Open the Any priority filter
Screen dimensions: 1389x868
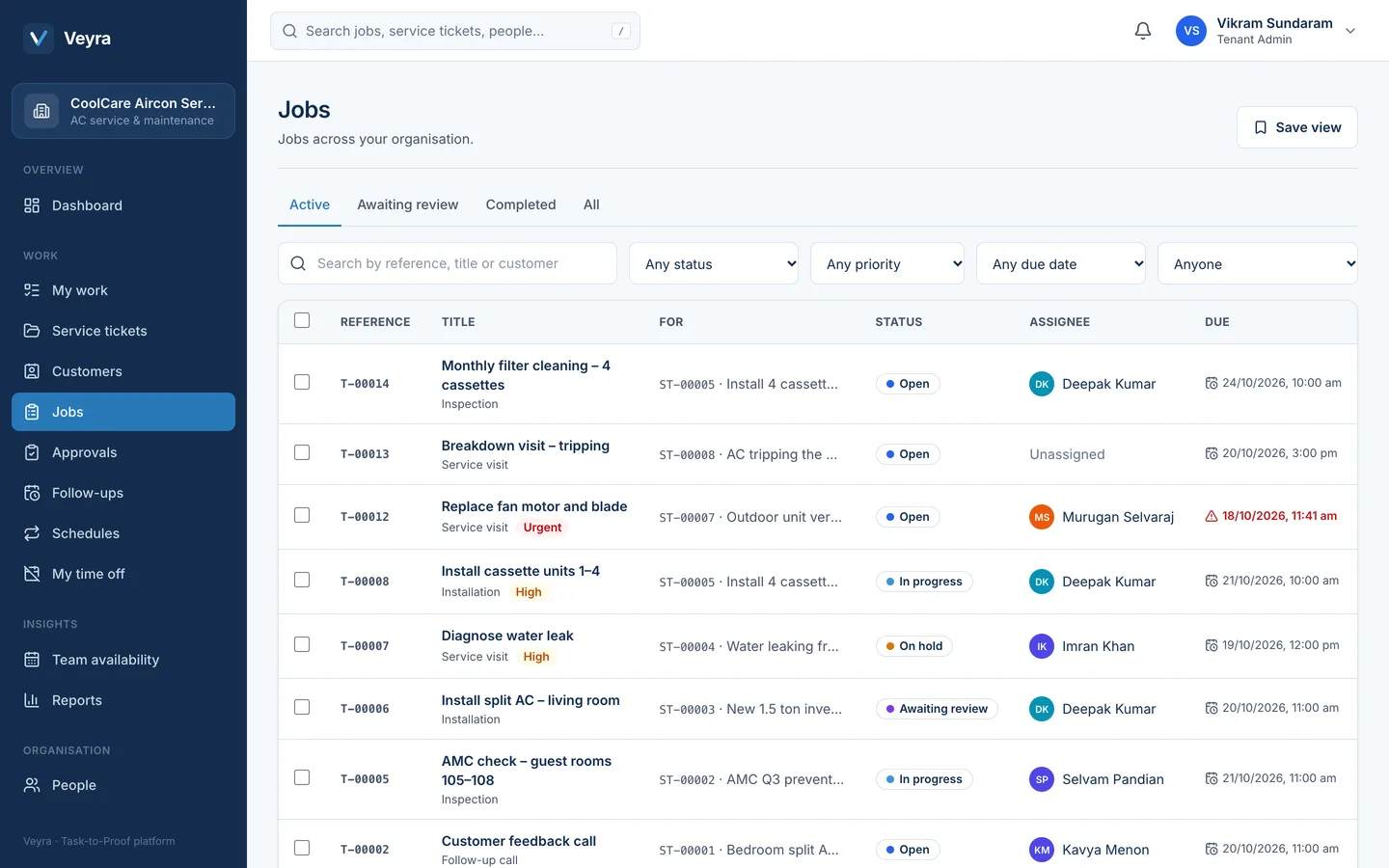pos(887,263)
